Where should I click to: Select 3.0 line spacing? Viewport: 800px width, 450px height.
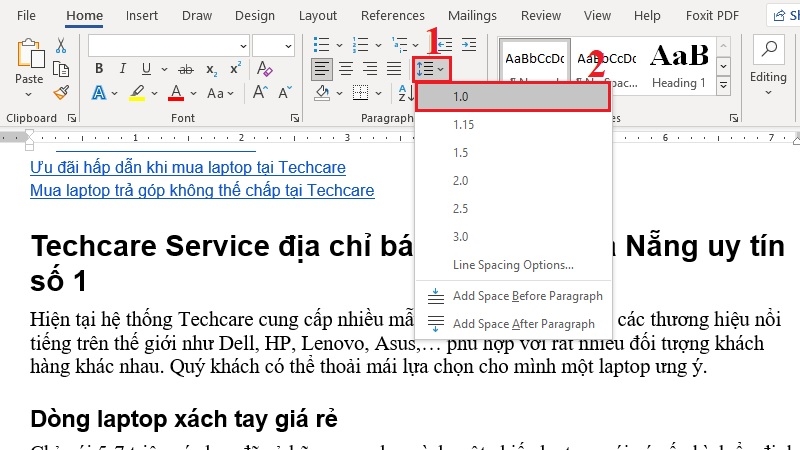513,237
